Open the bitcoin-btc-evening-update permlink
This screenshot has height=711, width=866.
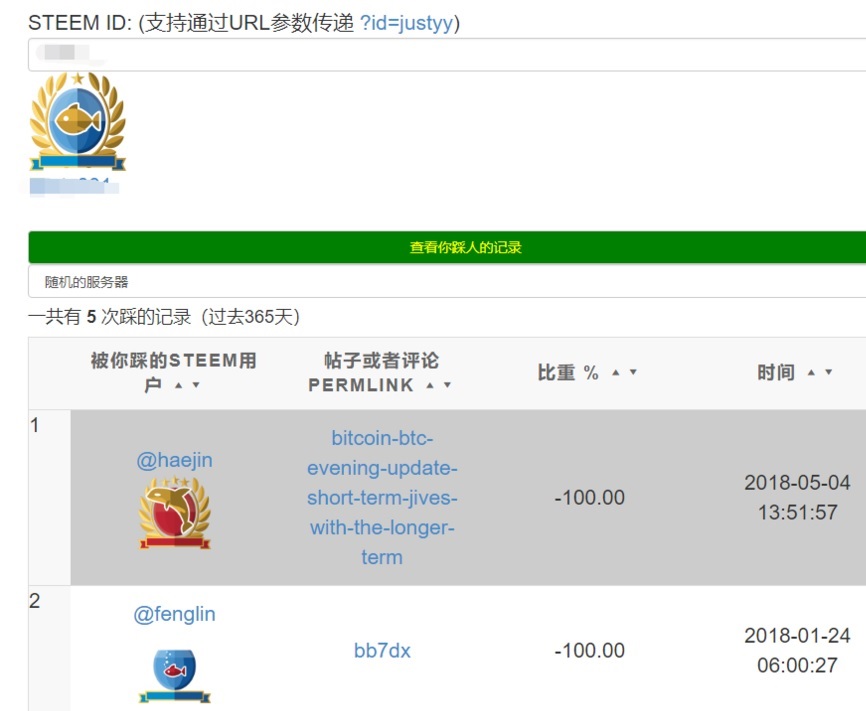(382, 497)
